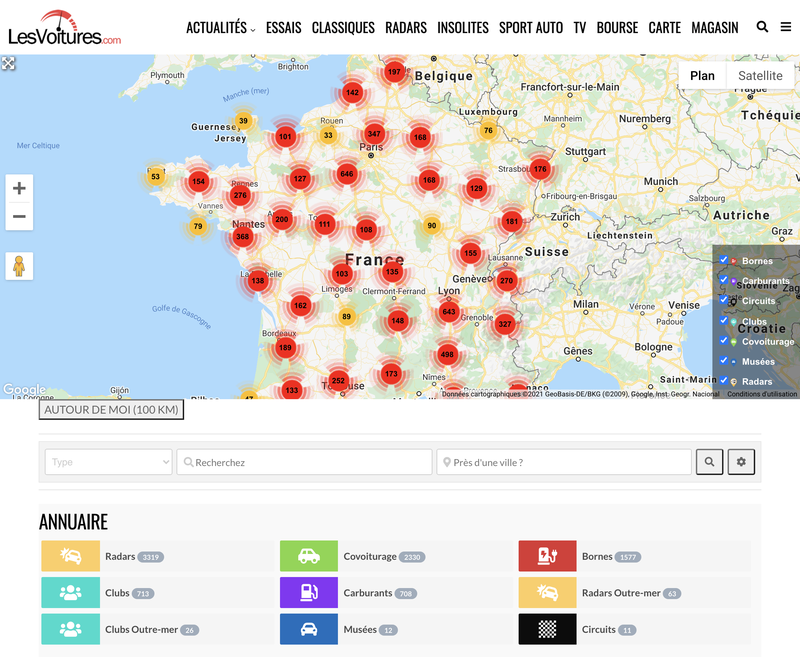Disable the Radars map layer checkbox
This screenshot has width=800, height=657.
pos(724,381)
